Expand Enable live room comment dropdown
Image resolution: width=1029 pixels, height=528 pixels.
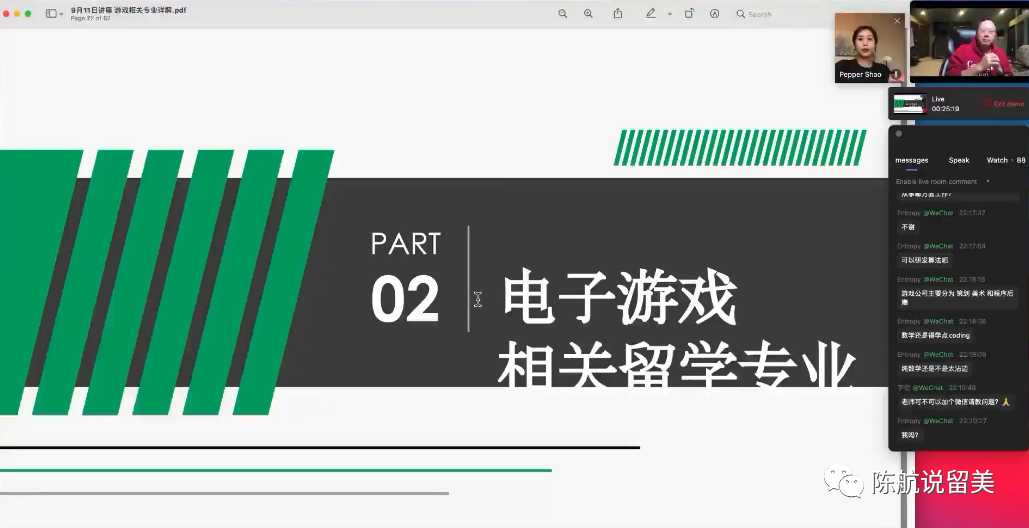tap(988, 182)
